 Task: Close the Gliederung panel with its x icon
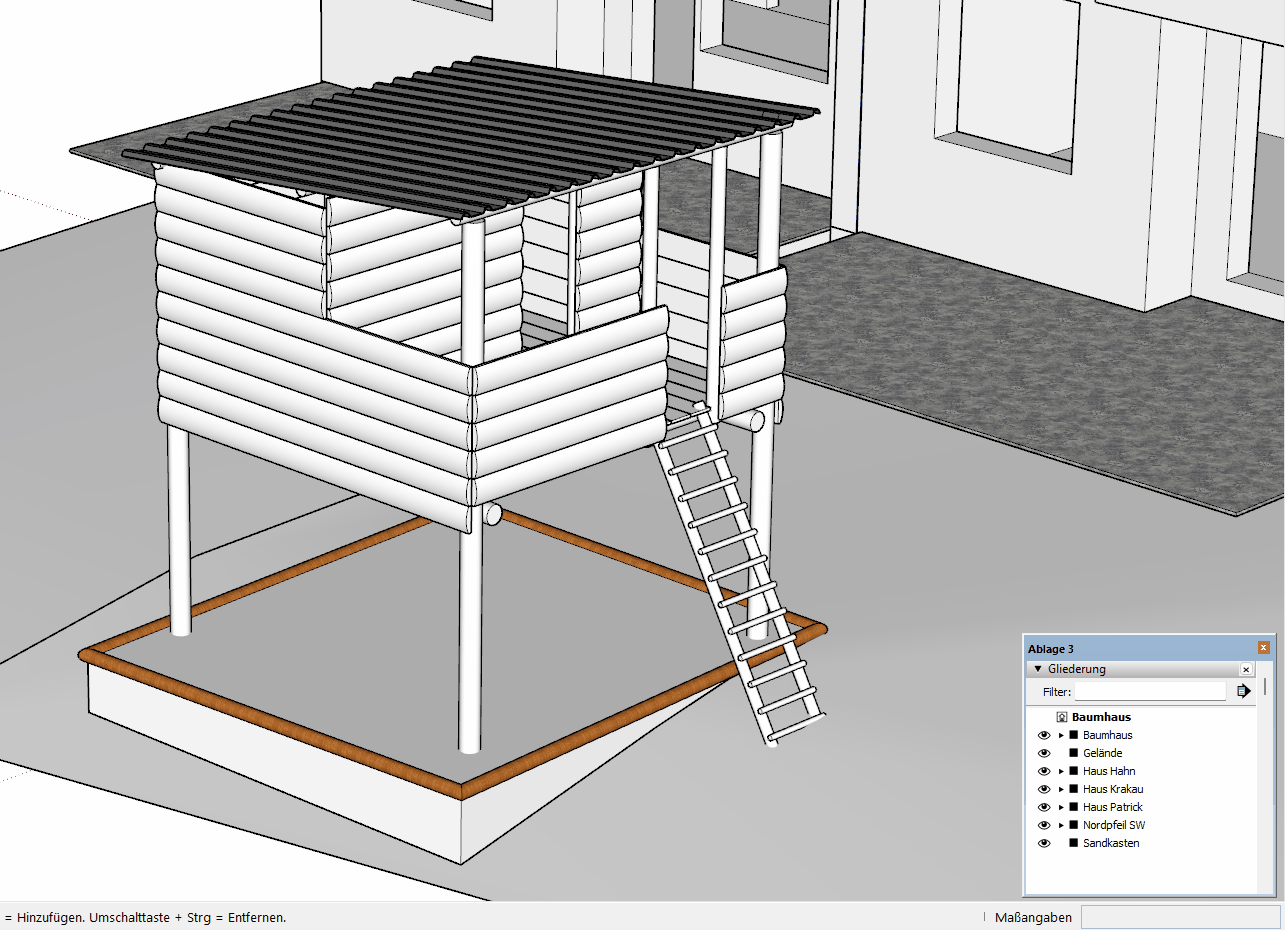[1246, 669]
